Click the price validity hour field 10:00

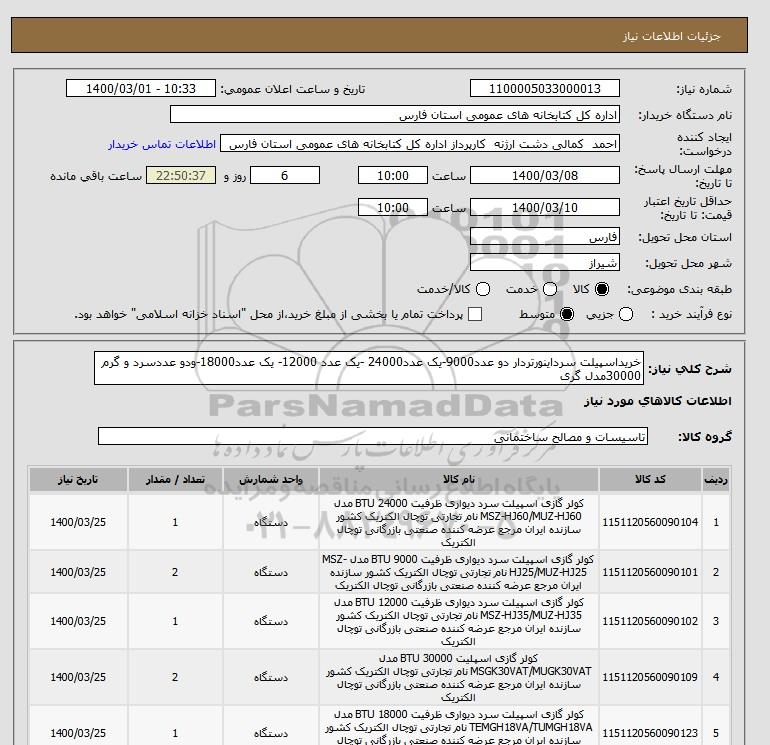tap(392, 207)
